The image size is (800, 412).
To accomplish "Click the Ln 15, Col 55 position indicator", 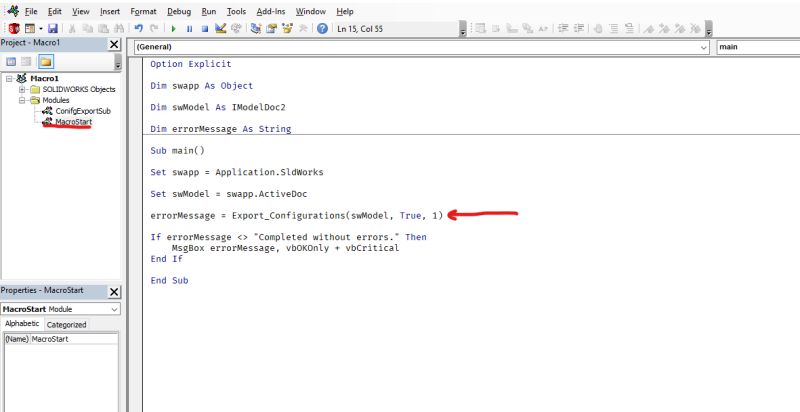I will click(360, 29).
